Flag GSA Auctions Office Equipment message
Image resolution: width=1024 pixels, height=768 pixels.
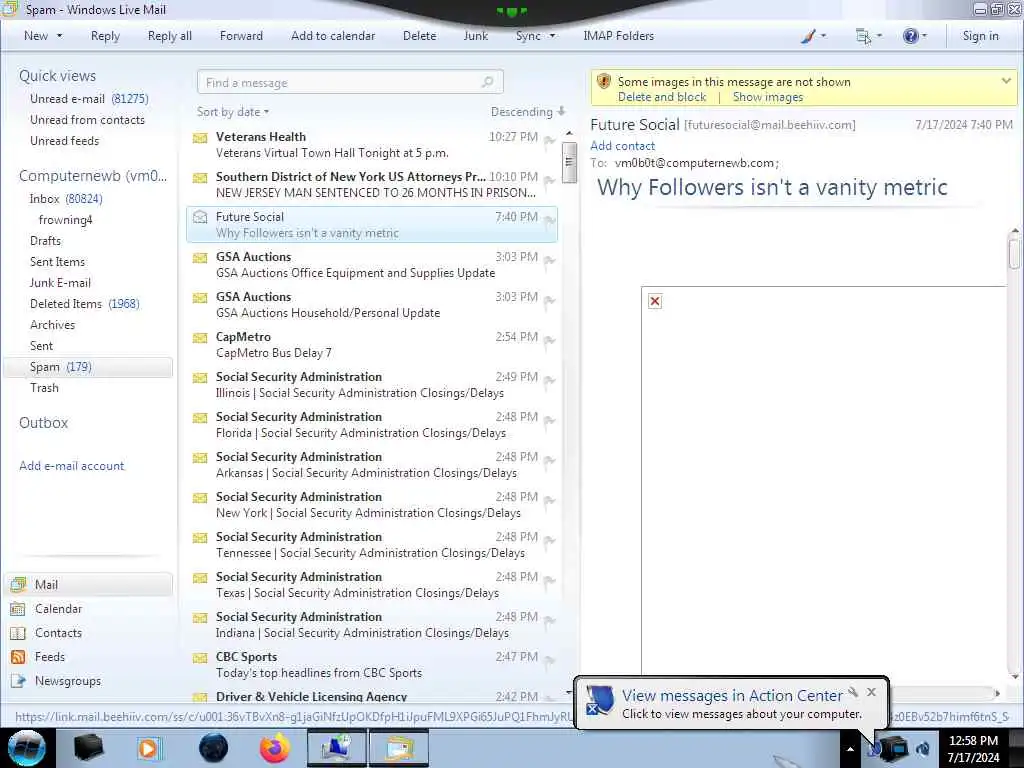coord(549,261)
